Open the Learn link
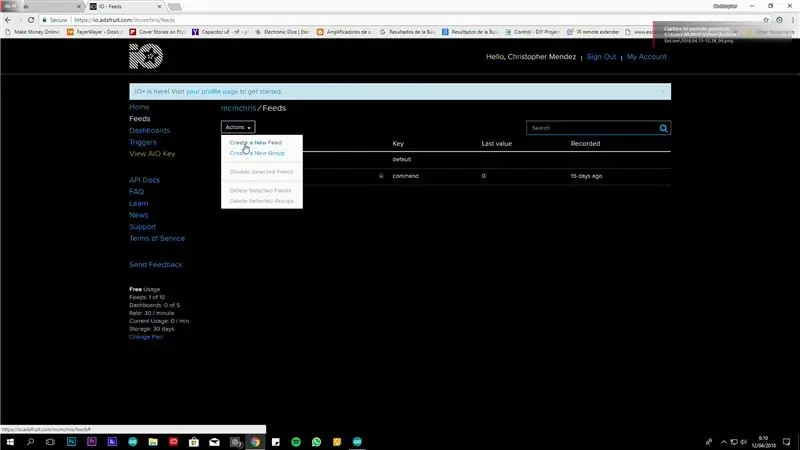This screenshot has width=800, height=450. pyautogui.click(x=139, y=204)
